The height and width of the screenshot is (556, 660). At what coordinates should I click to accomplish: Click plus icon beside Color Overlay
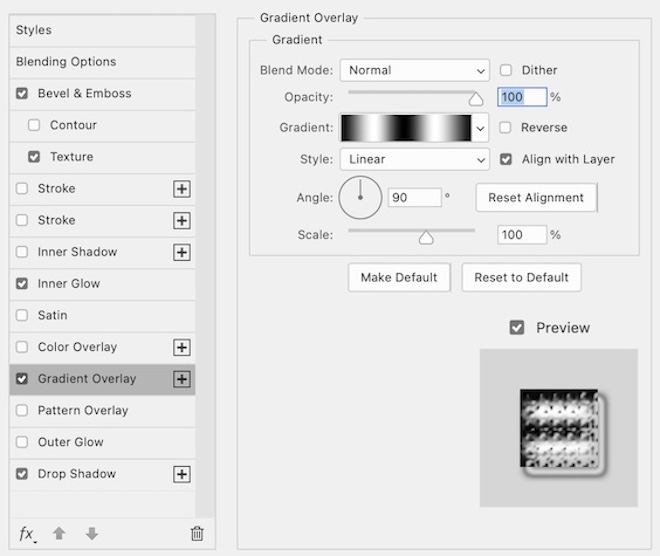coord(182,347)
